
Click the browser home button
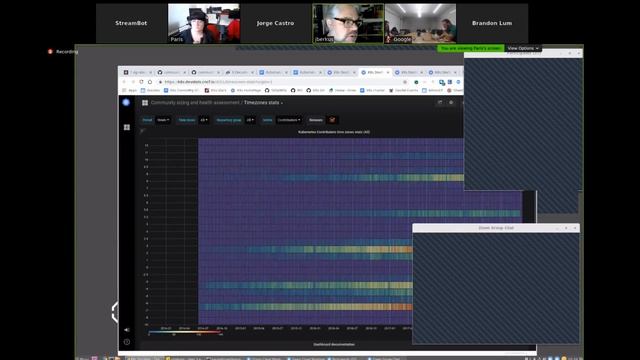click(150, 82)
